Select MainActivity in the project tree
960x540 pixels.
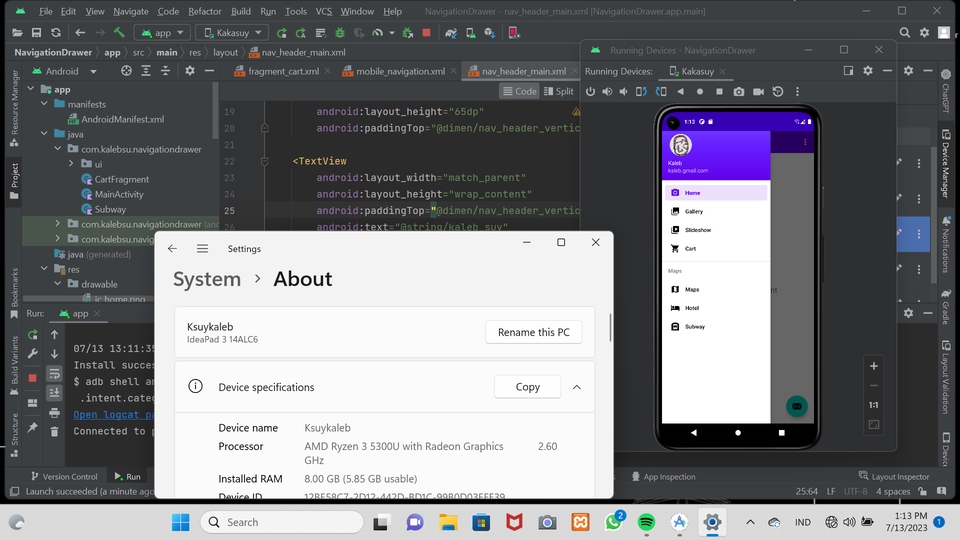(x=118, y=194)
